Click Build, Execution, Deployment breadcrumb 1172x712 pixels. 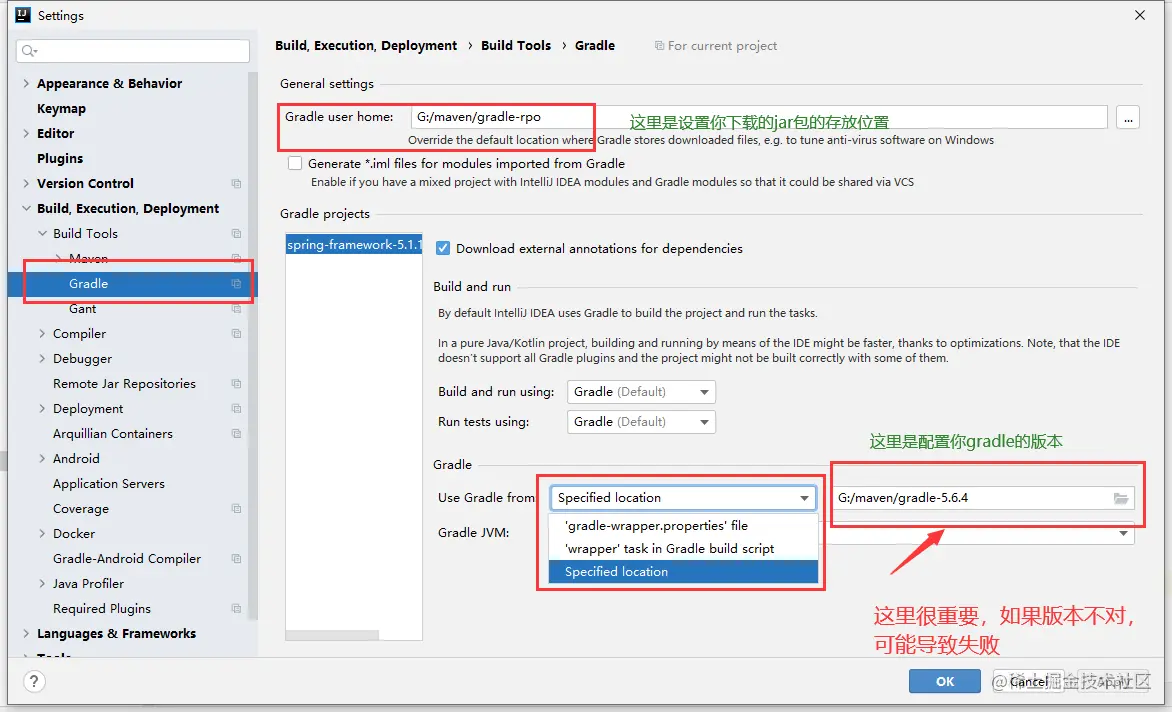click(366, 46)
